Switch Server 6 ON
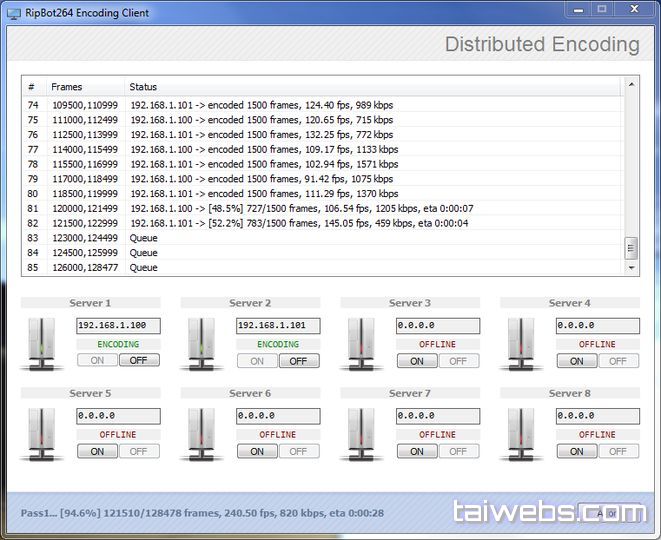The image size is (661, 540). (257, 451)
